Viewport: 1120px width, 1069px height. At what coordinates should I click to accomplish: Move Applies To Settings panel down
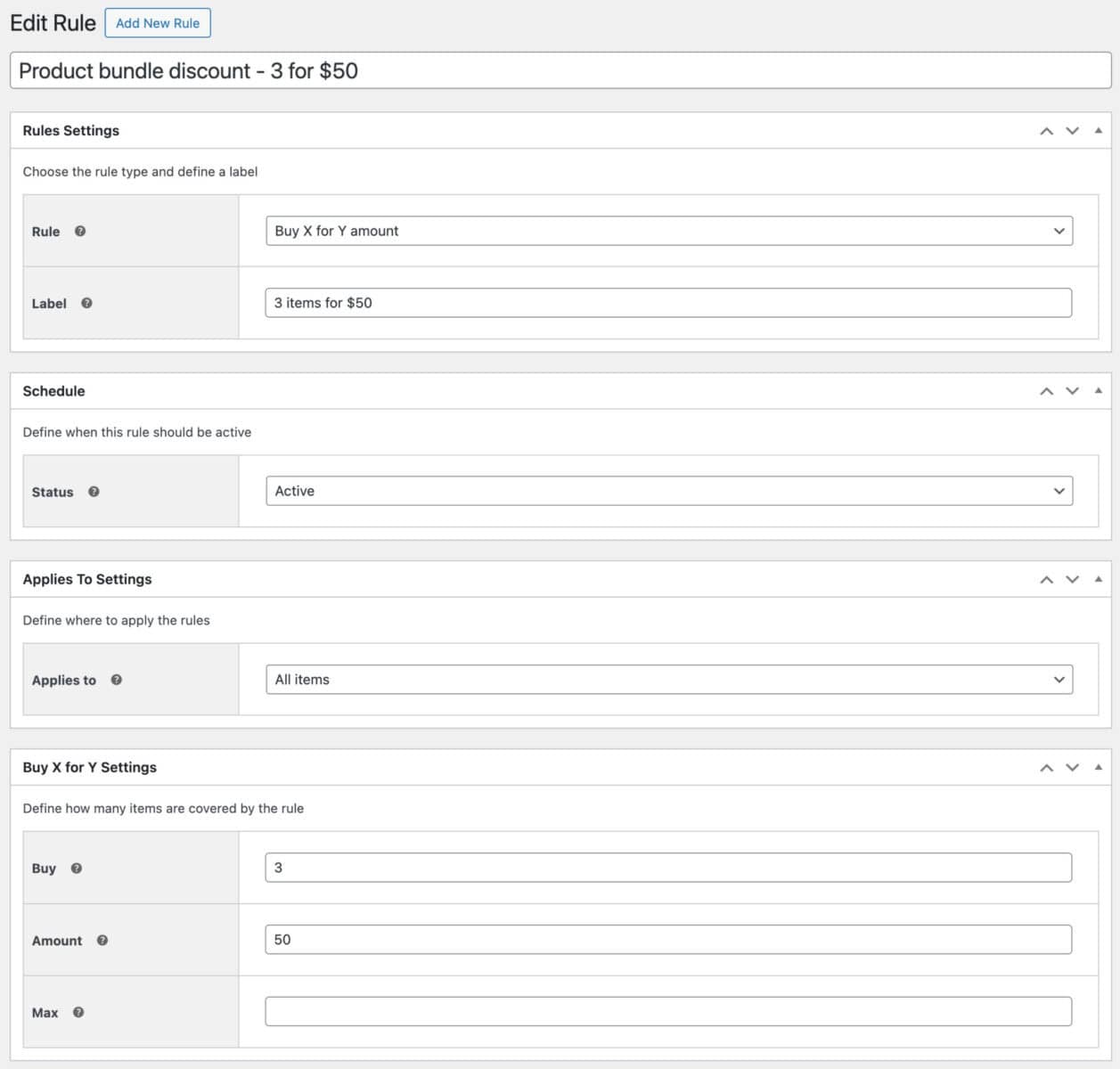tap(1073, 580)
